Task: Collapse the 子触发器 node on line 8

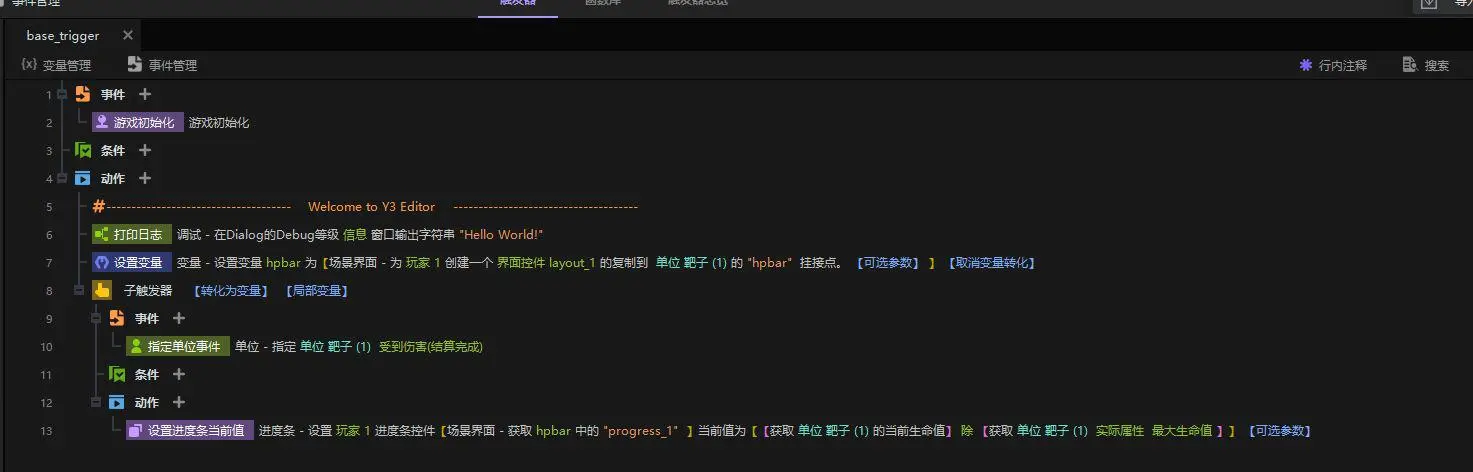Action: coord(79,290)
